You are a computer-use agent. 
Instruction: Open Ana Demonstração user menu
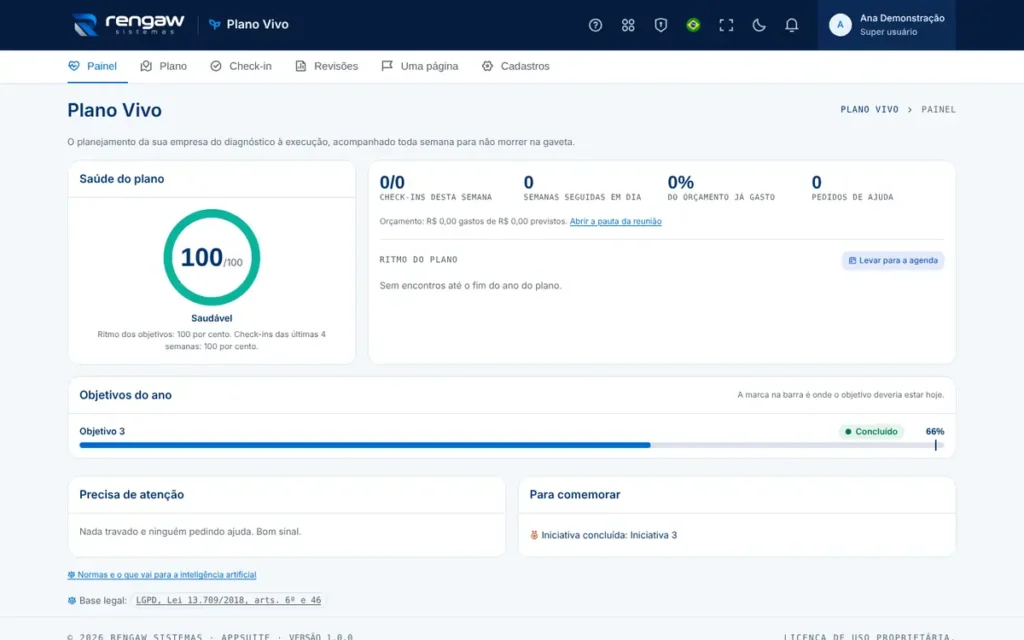click(886, 25)
